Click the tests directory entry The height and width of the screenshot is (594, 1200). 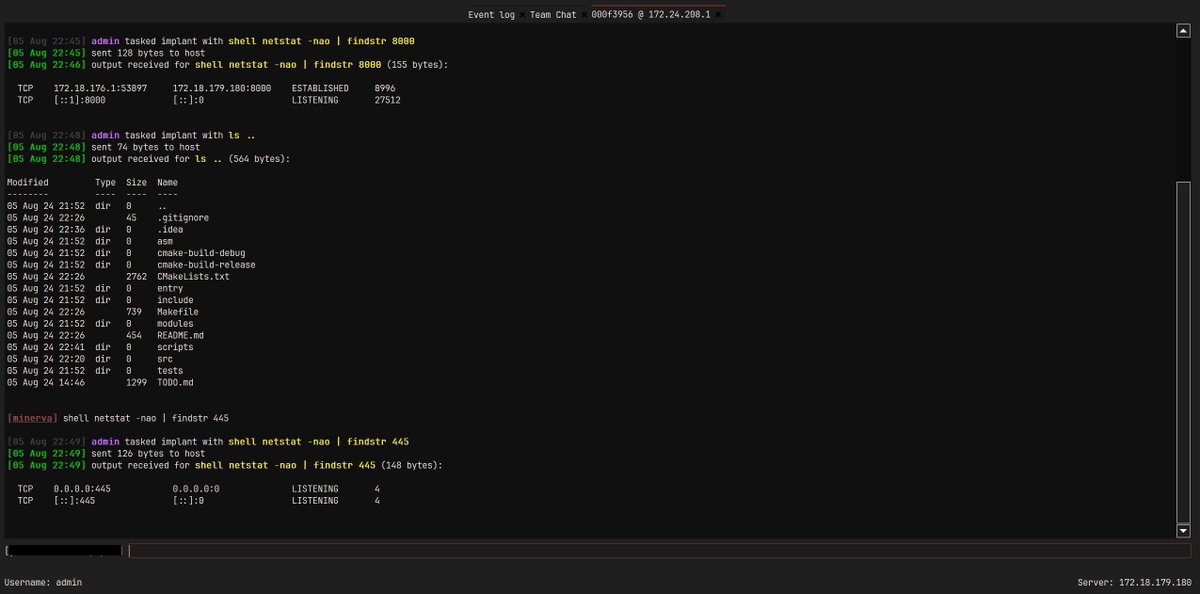tap(170, 370)
